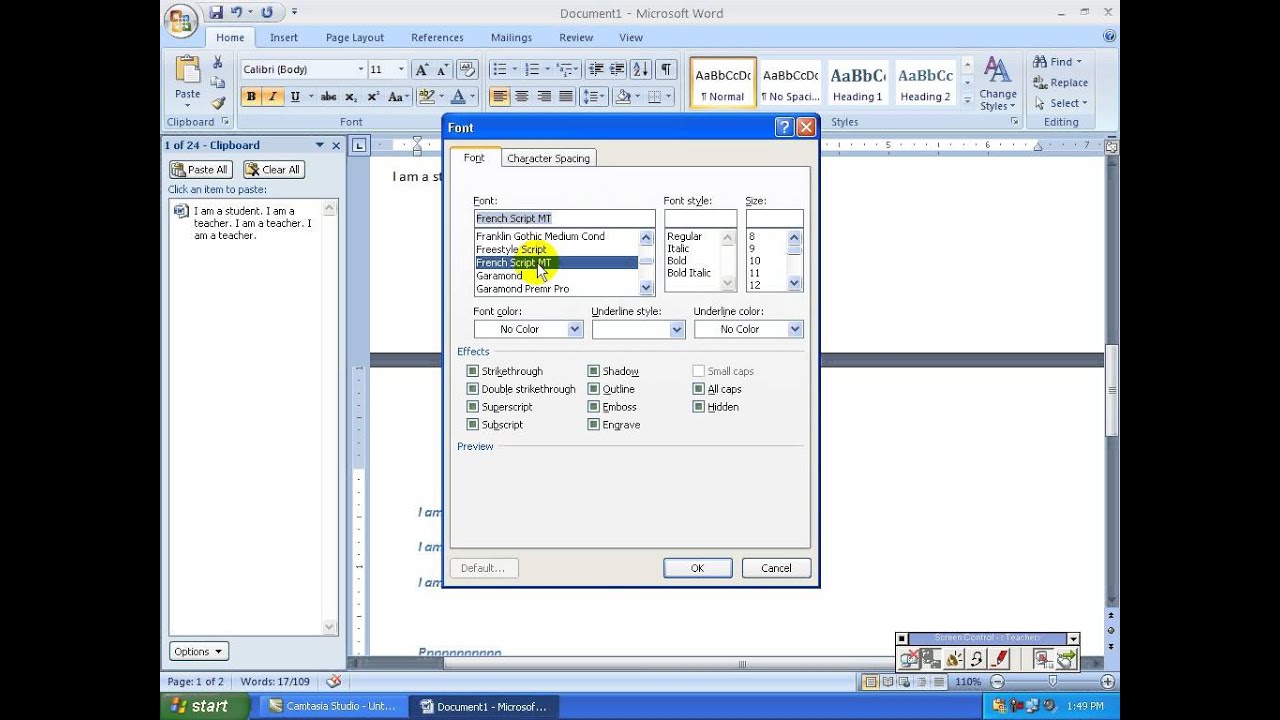Toggle Show/Hide paragraph marks icon
Screen dimensions: 1280x720
pos(665,69)
